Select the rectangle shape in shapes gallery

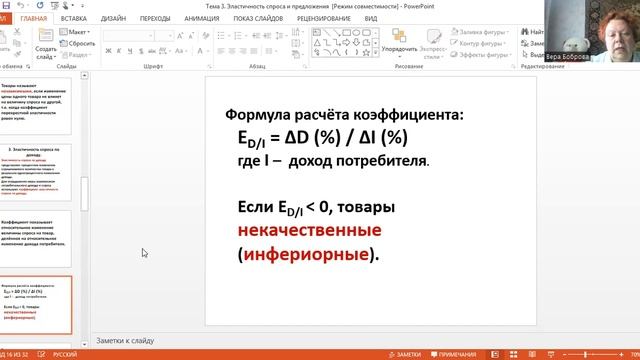(347, 33)
